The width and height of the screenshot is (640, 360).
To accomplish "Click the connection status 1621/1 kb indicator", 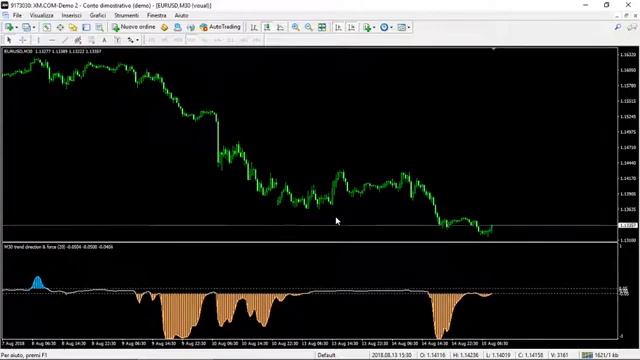I will coord(600,355).
